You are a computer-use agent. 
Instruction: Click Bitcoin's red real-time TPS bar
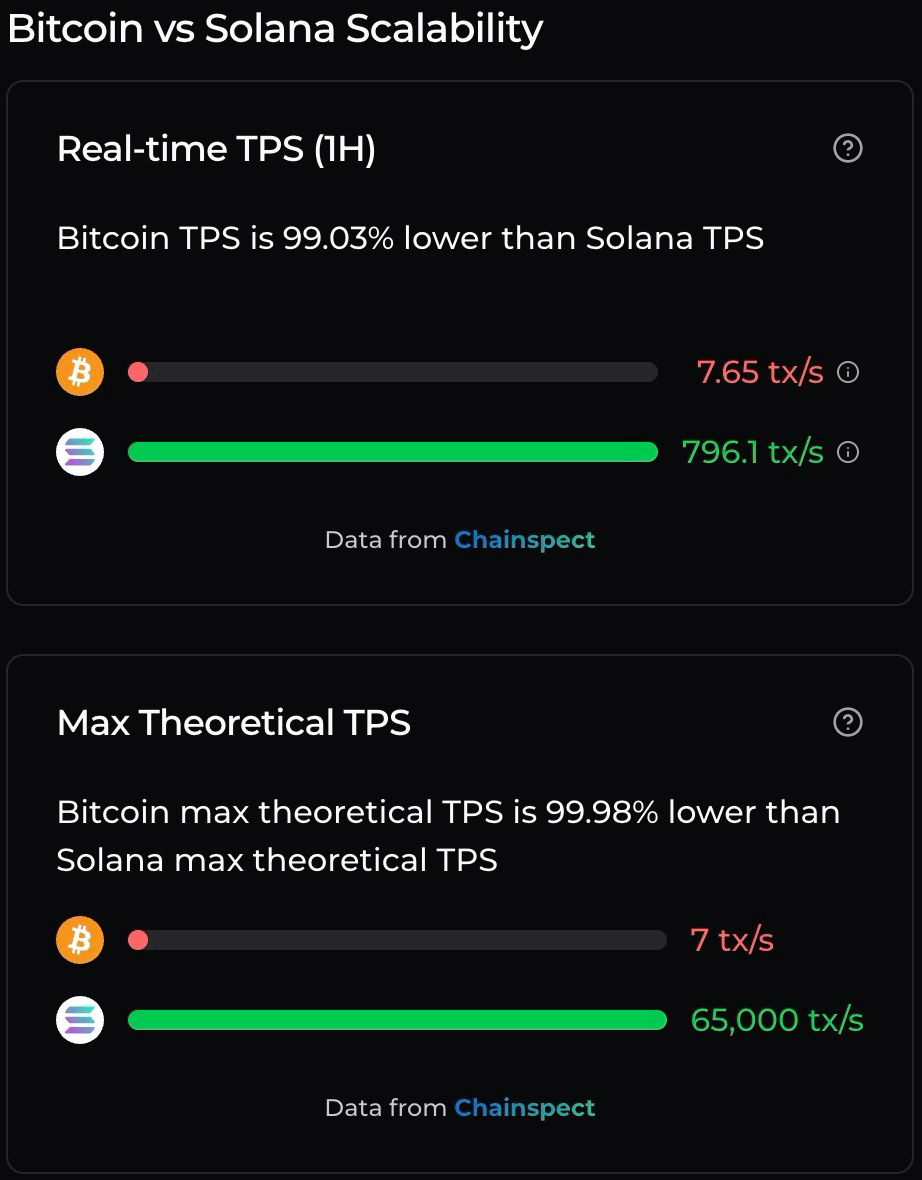click(392, 372)
